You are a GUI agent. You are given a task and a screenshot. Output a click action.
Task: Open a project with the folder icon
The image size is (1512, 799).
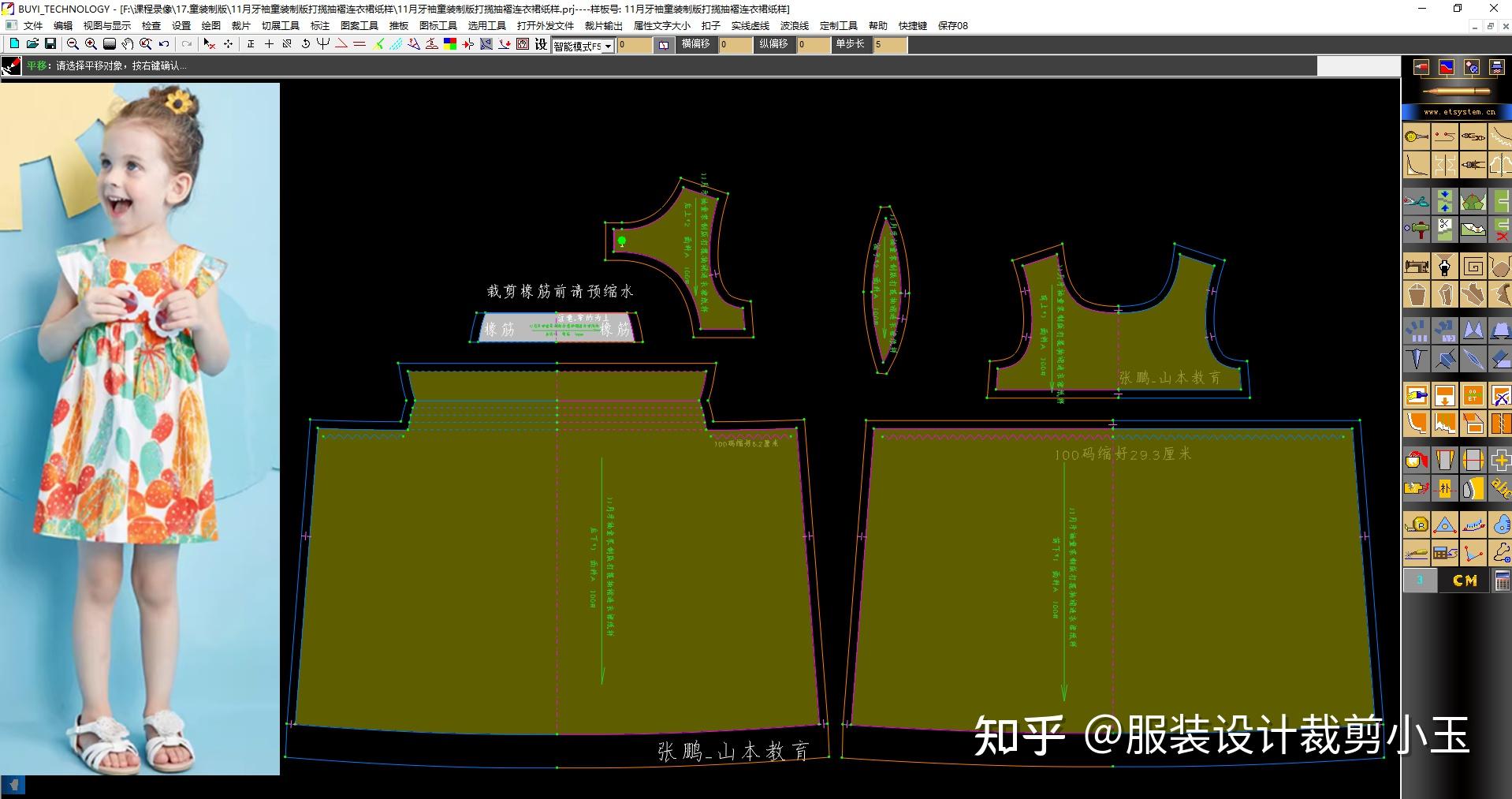[x=32, y=43]
